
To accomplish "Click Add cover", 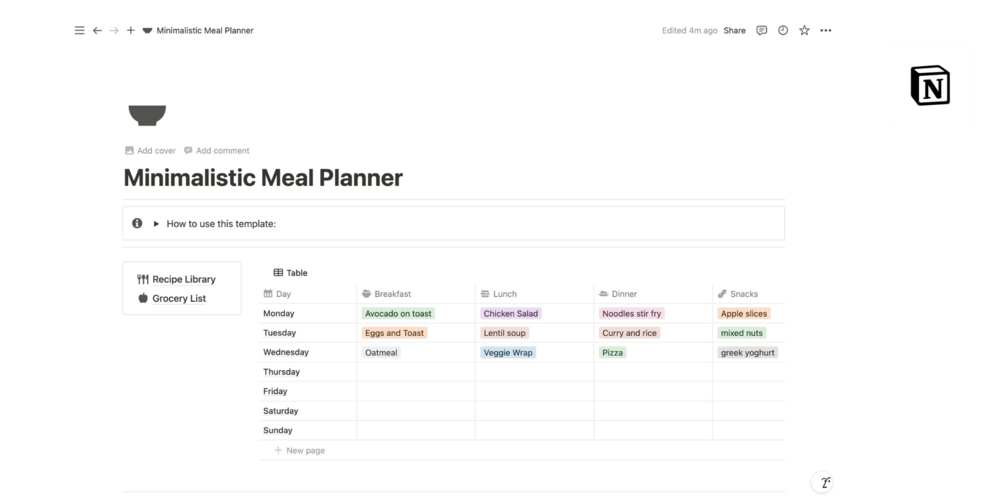I will click(150, 151).
